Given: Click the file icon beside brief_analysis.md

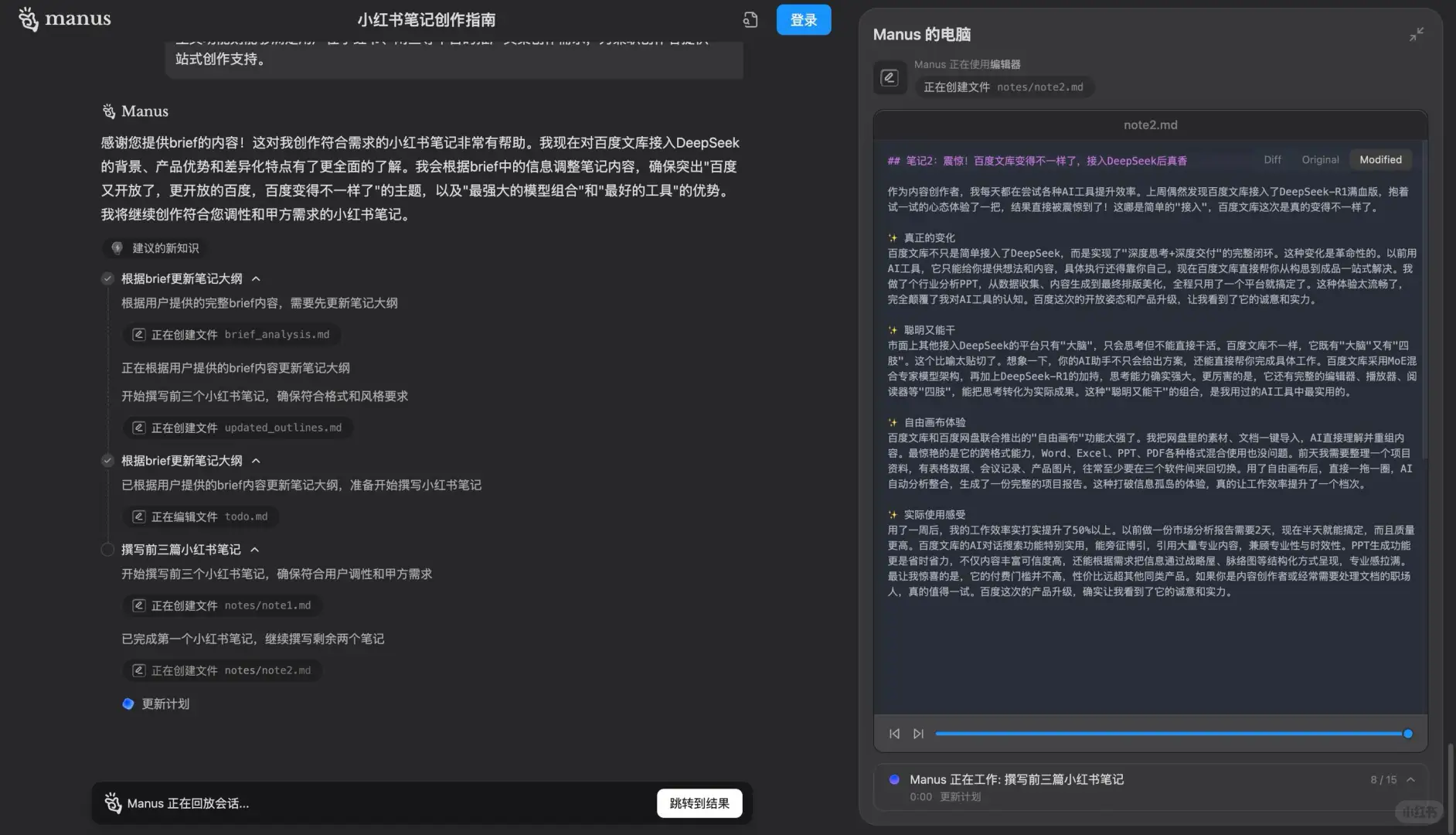Looking at the screenshot, I should pos(139,334).
